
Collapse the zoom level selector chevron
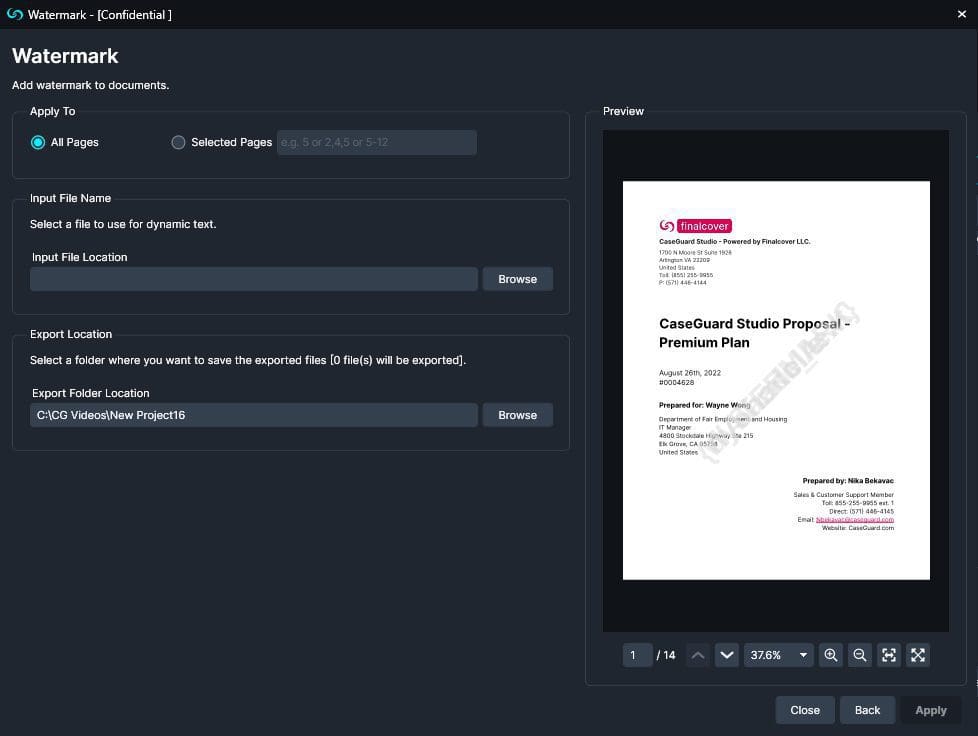(802, 655)
